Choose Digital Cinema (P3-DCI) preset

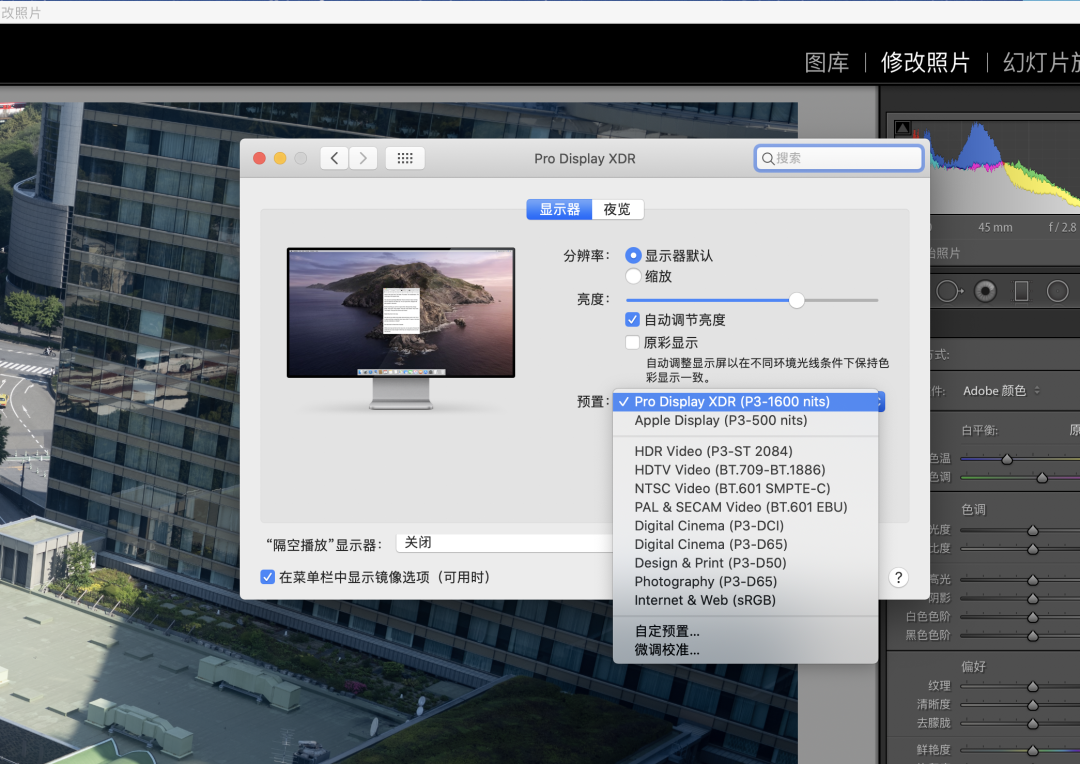tap(745, 526)
